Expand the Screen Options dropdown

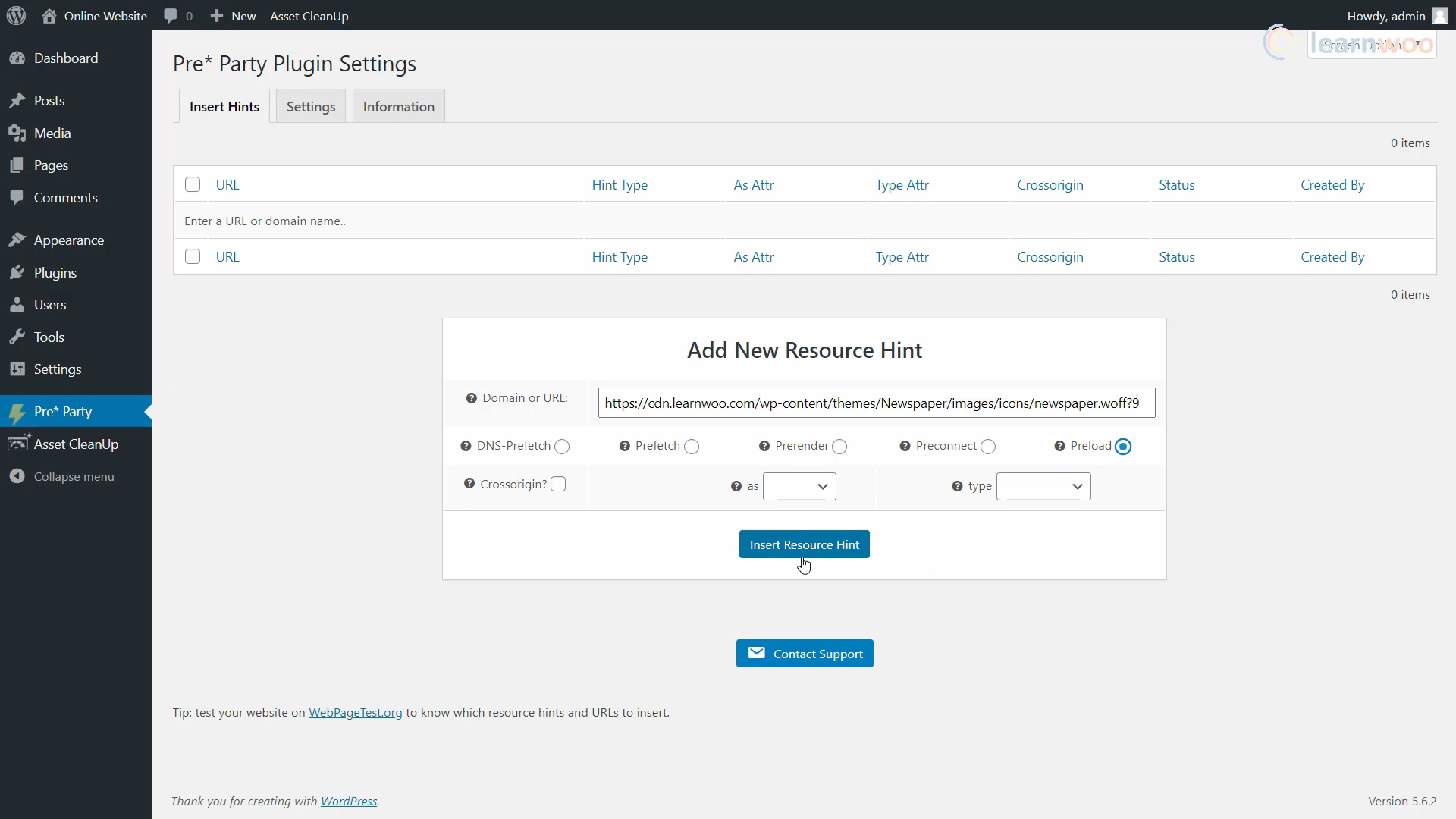[x=1371, y=45]
